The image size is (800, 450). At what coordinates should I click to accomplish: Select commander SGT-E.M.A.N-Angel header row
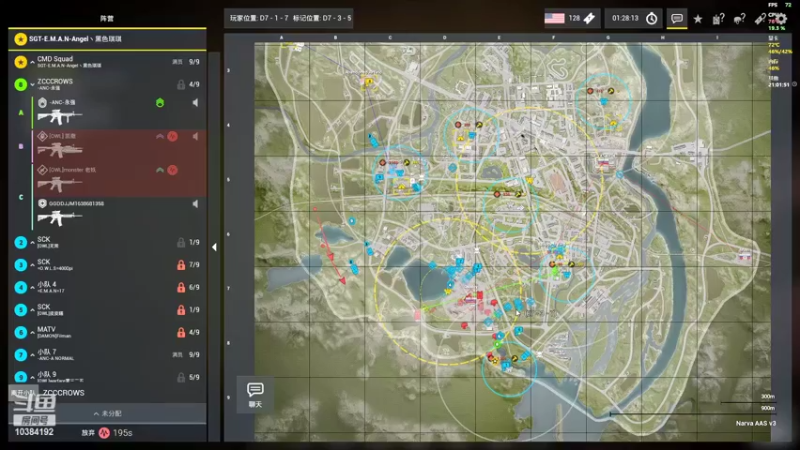click(107, 39)
